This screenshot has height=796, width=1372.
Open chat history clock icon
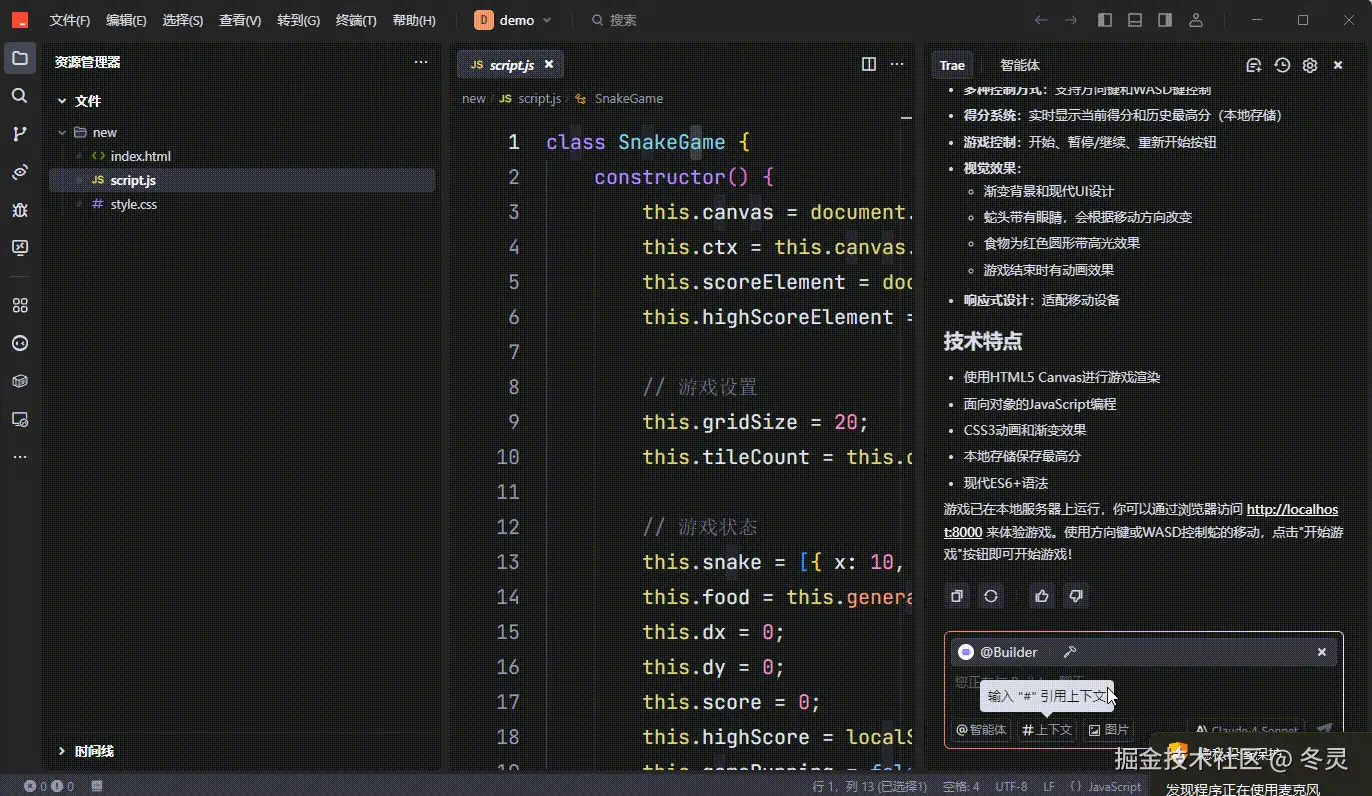[x=1282, y=65]
